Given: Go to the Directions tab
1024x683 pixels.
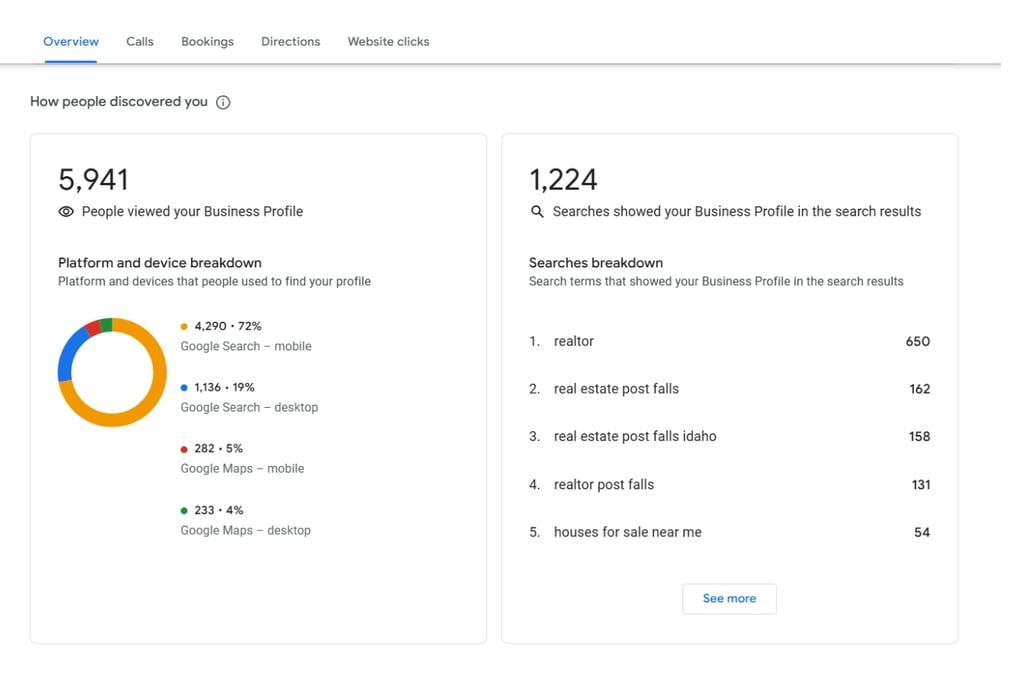Looking at the screenshot, I should [x=291, y=42].
